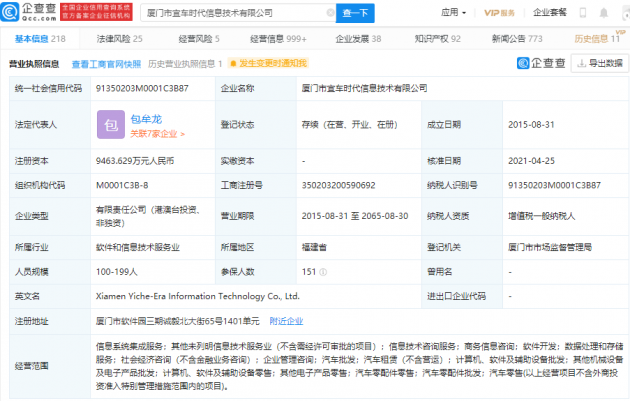Select registration number 350203200590692

click(338, 185)
